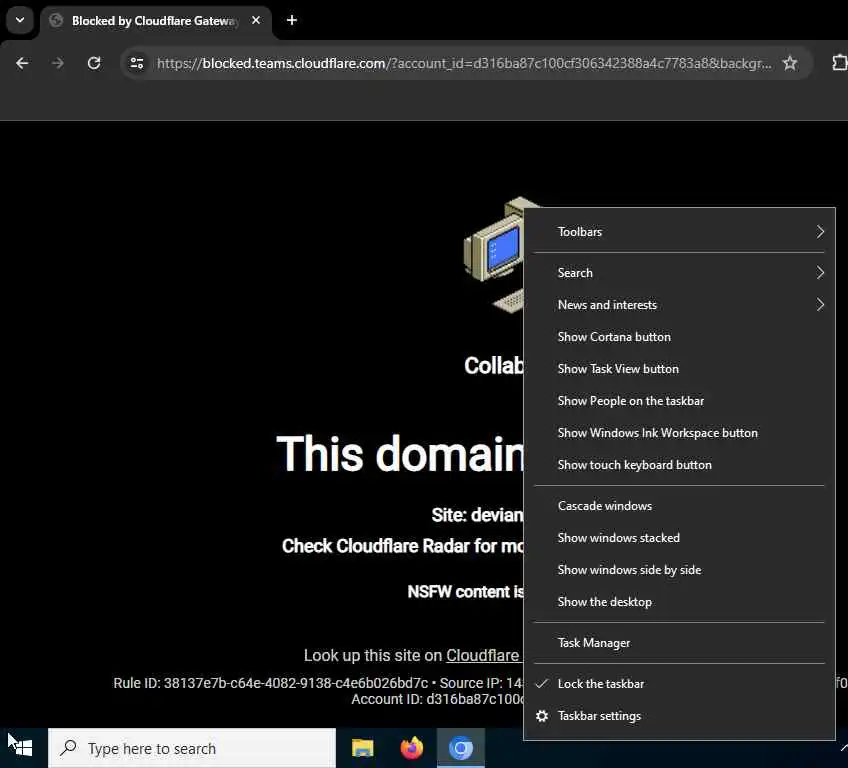Open Task Manager from context menu

(x=679, y=643)
